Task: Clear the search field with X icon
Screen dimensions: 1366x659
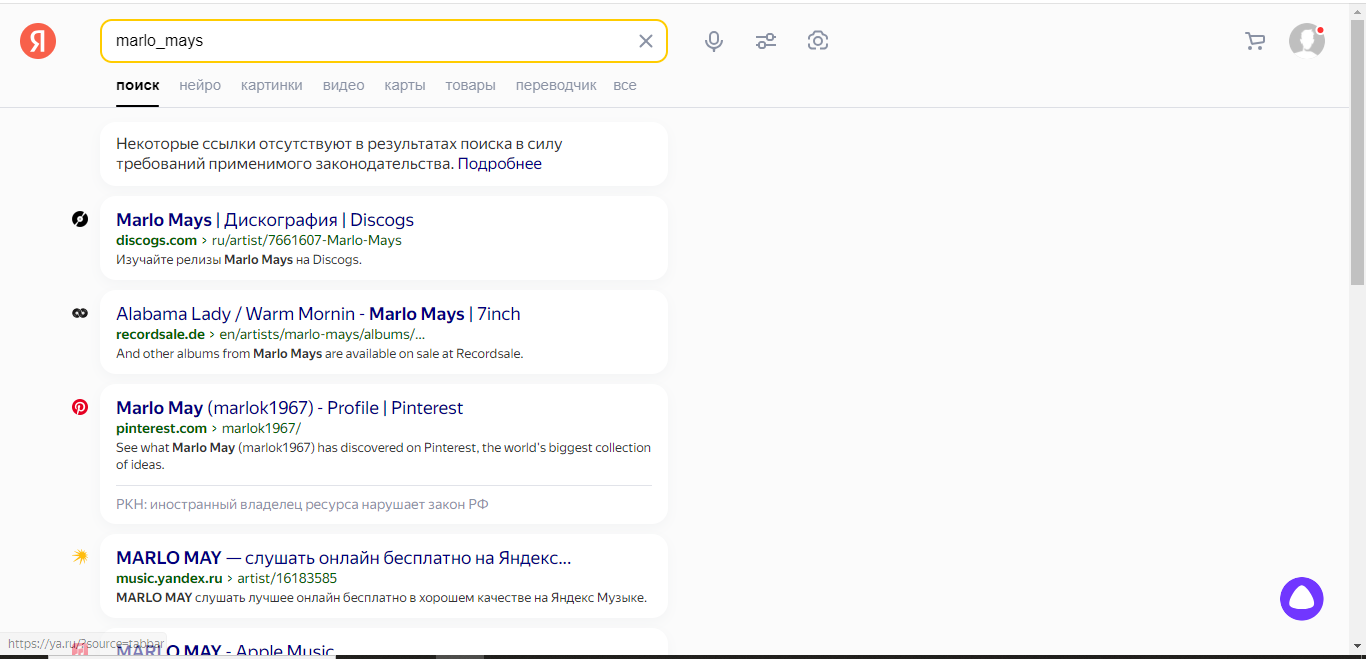Action: click(645, 41)
